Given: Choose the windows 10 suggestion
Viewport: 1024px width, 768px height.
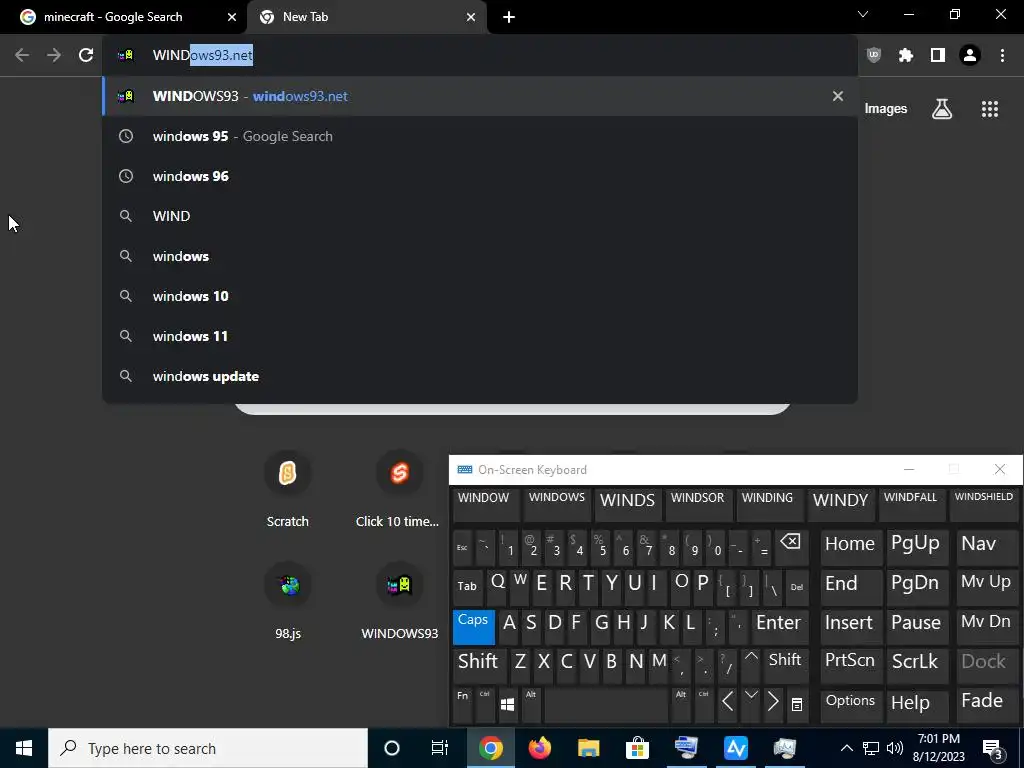Looking at the screenshot, I should [x=480, y=296].
